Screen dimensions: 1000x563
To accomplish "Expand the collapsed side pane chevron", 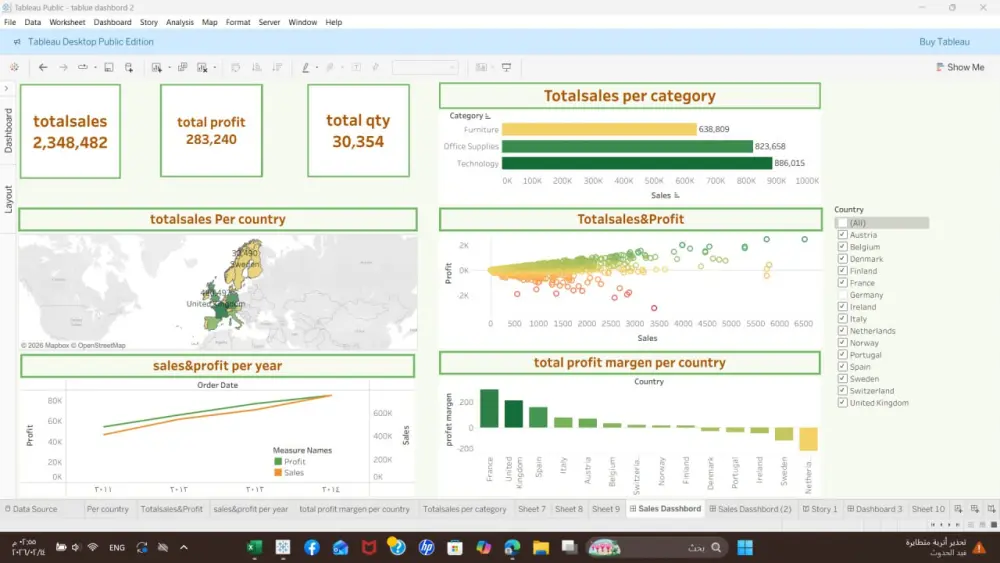I will 6,88.
